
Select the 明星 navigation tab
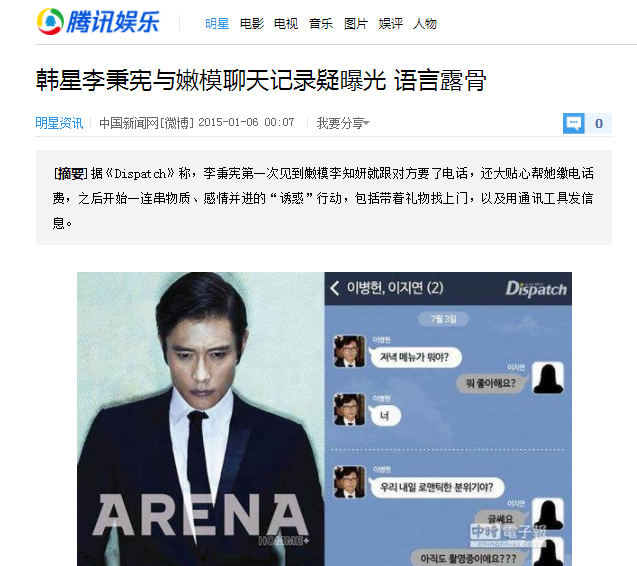(x=217, y=24)
